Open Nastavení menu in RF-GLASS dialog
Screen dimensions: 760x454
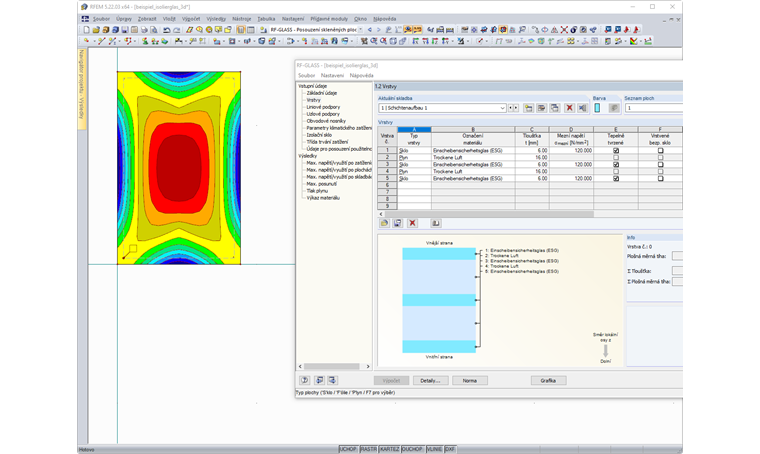[x=332, y=76]
